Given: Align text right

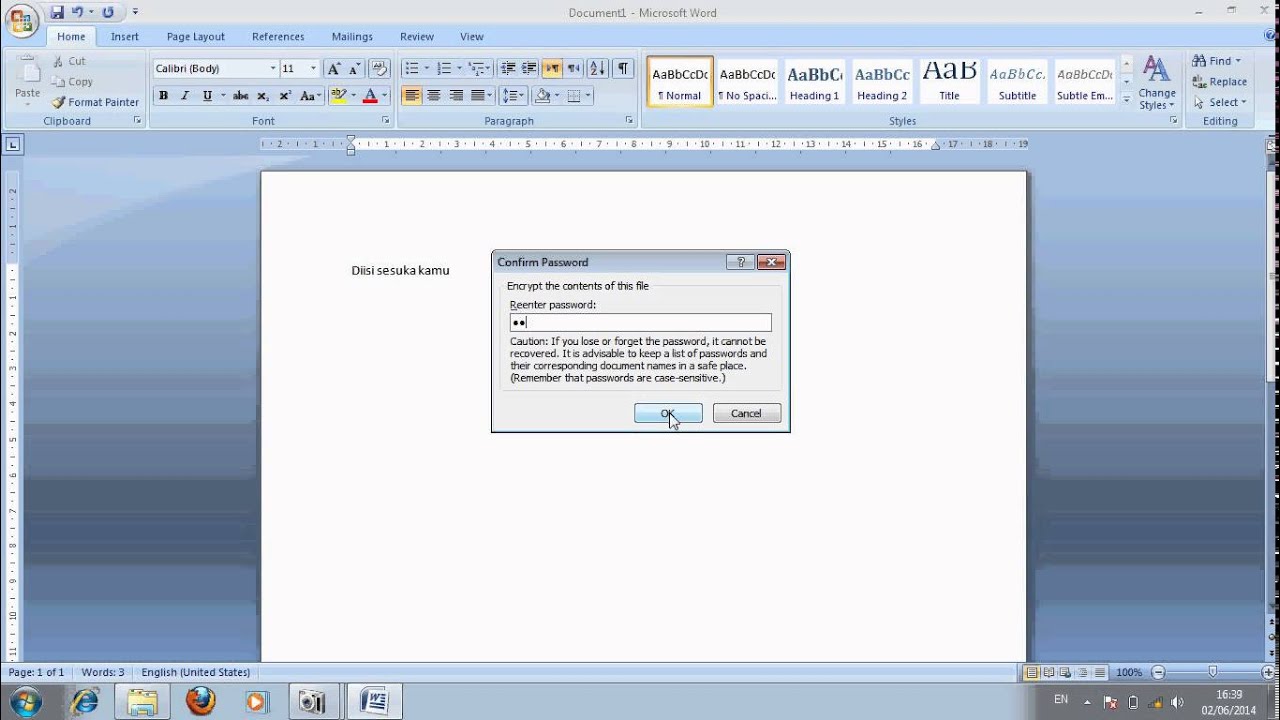Looking at the screenshot, I should (456, 96).
